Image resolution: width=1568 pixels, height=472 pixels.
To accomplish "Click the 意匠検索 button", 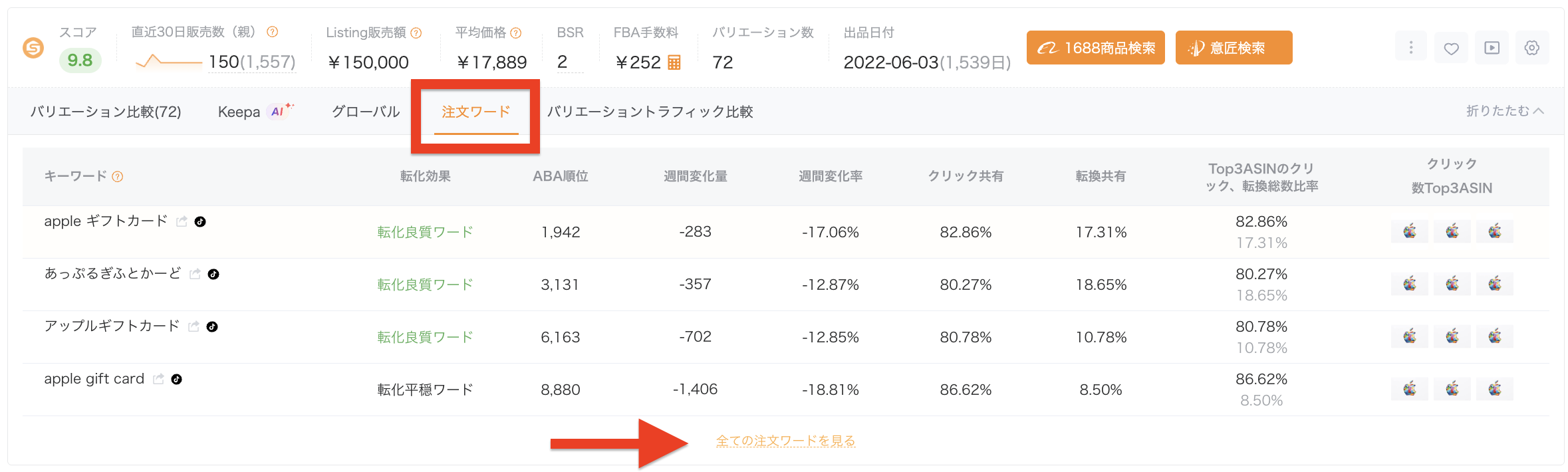I will coord(1234,48).
